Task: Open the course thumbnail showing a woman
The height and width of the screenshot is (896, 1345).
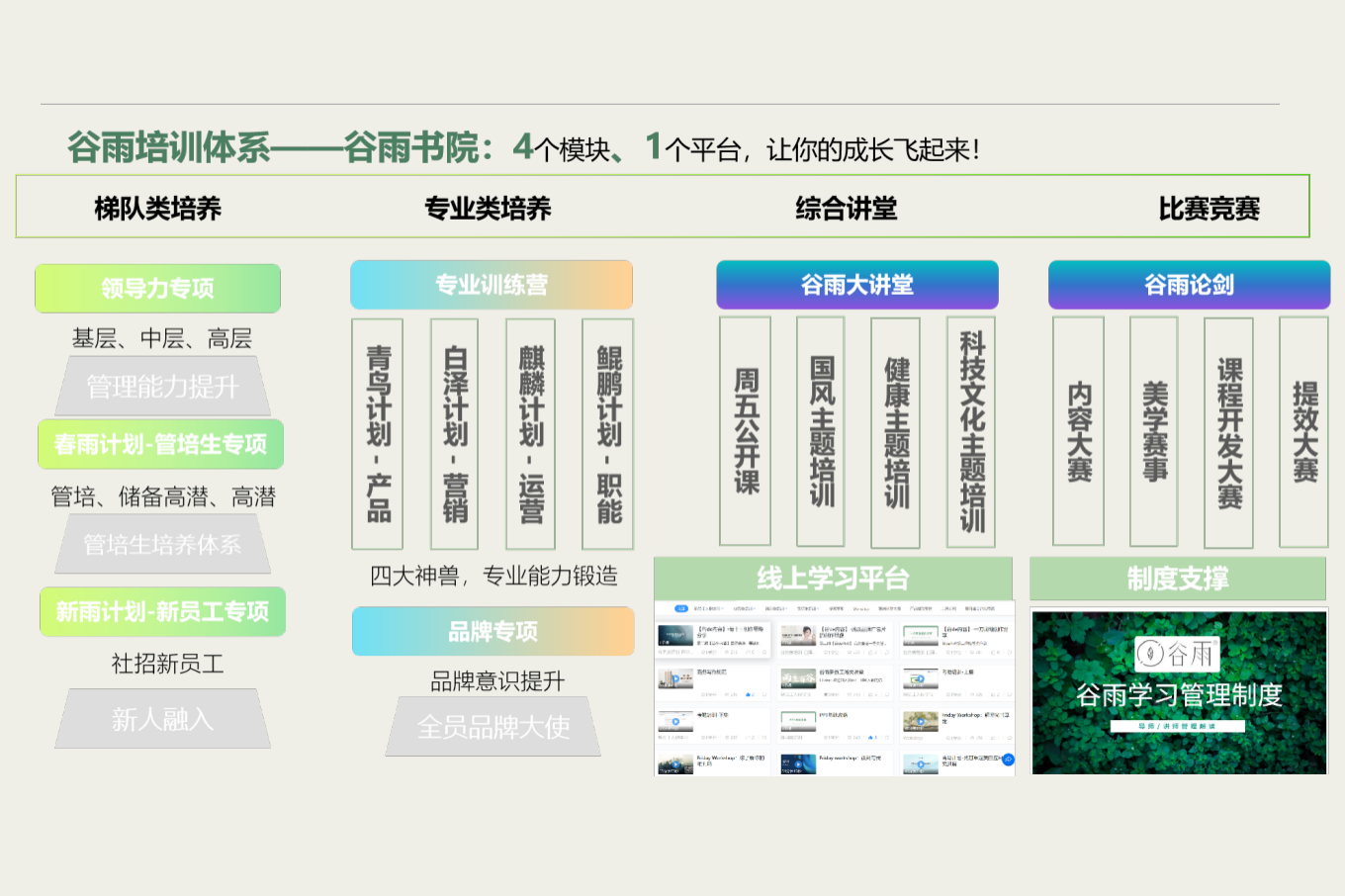Action: coord(798,636)
